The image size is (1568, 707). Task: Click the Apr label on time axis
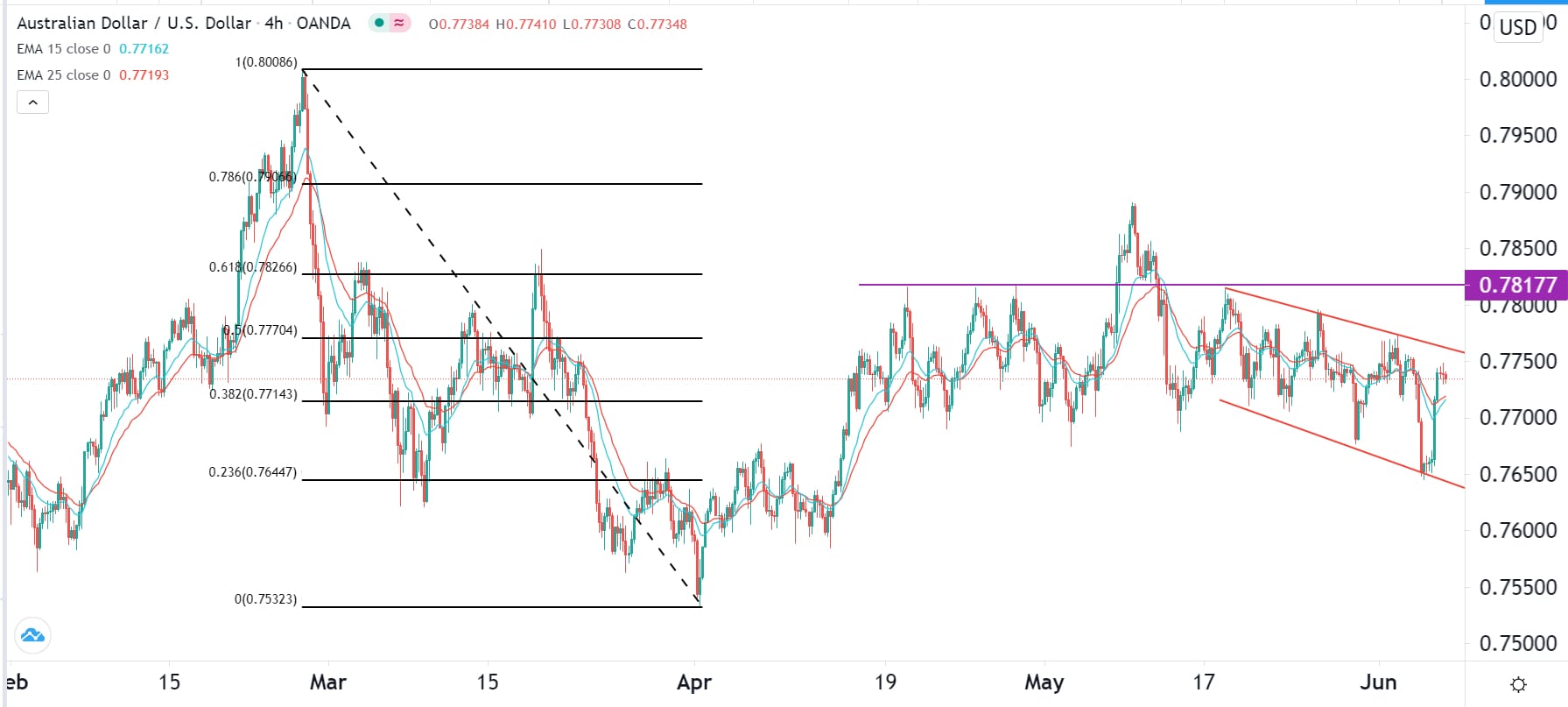pyautogui.click(x=694, y=682)
